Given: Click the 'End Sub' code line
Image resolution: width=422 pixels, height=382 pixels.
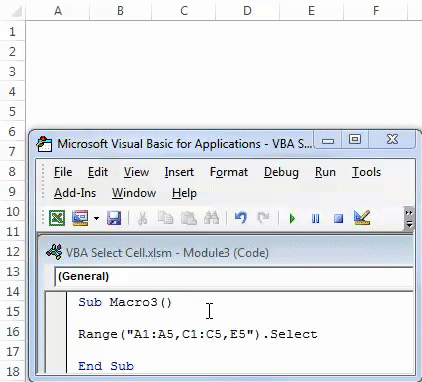Looking at the screenshot, I should pos(106,366).
